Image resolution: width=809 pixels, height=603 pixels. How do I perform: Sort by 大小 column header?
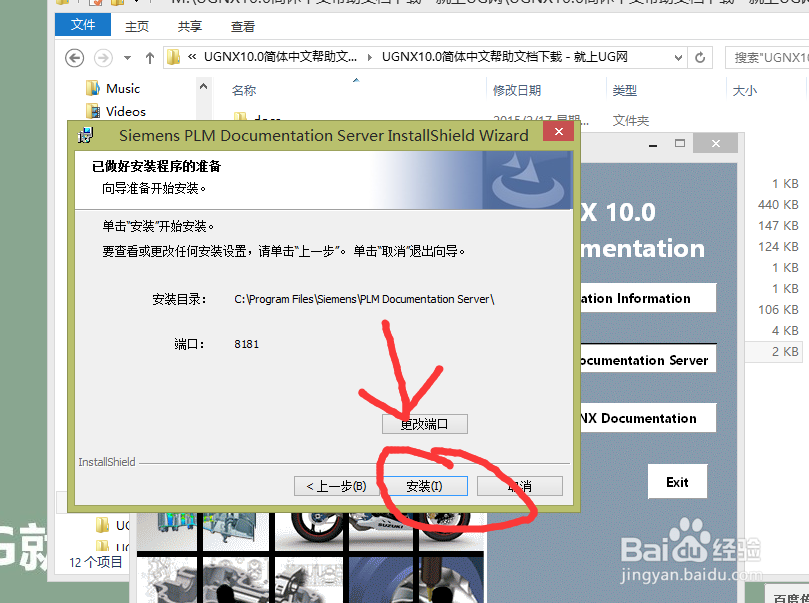point(745,91)
